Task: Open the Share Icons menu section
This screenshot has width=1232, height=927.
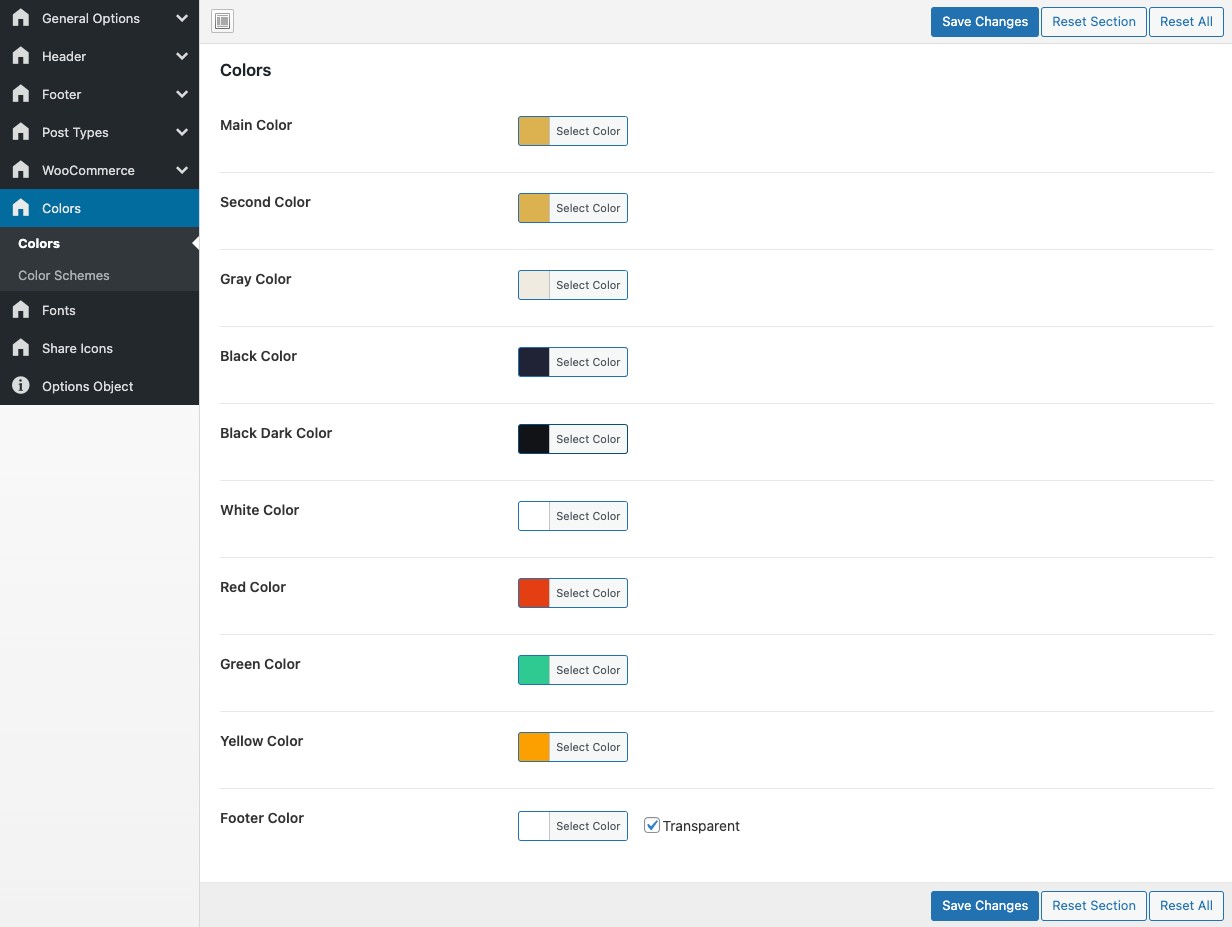Action: tap(99, 348)
